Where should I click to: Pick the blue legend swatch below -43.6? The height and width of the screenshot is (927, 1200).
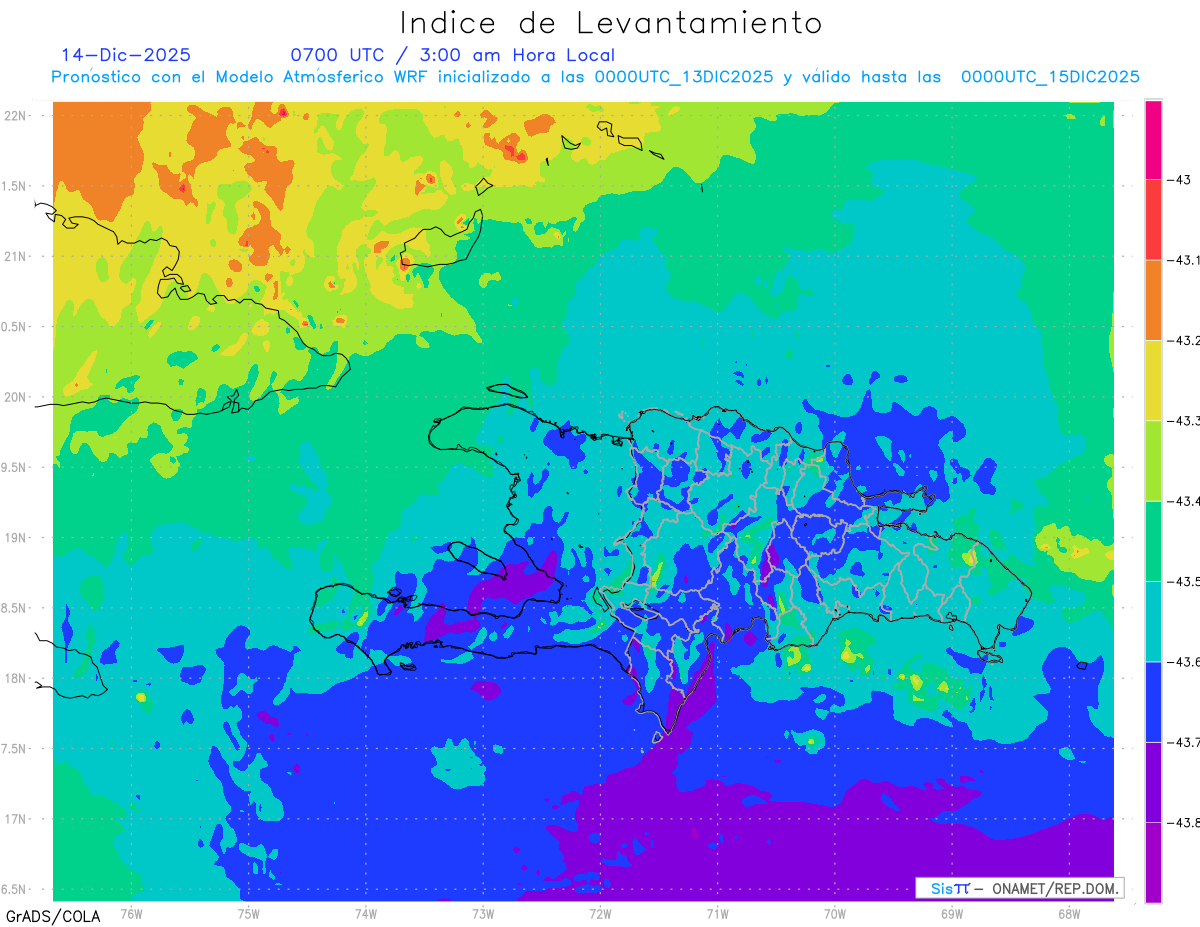coord(1153,701)
